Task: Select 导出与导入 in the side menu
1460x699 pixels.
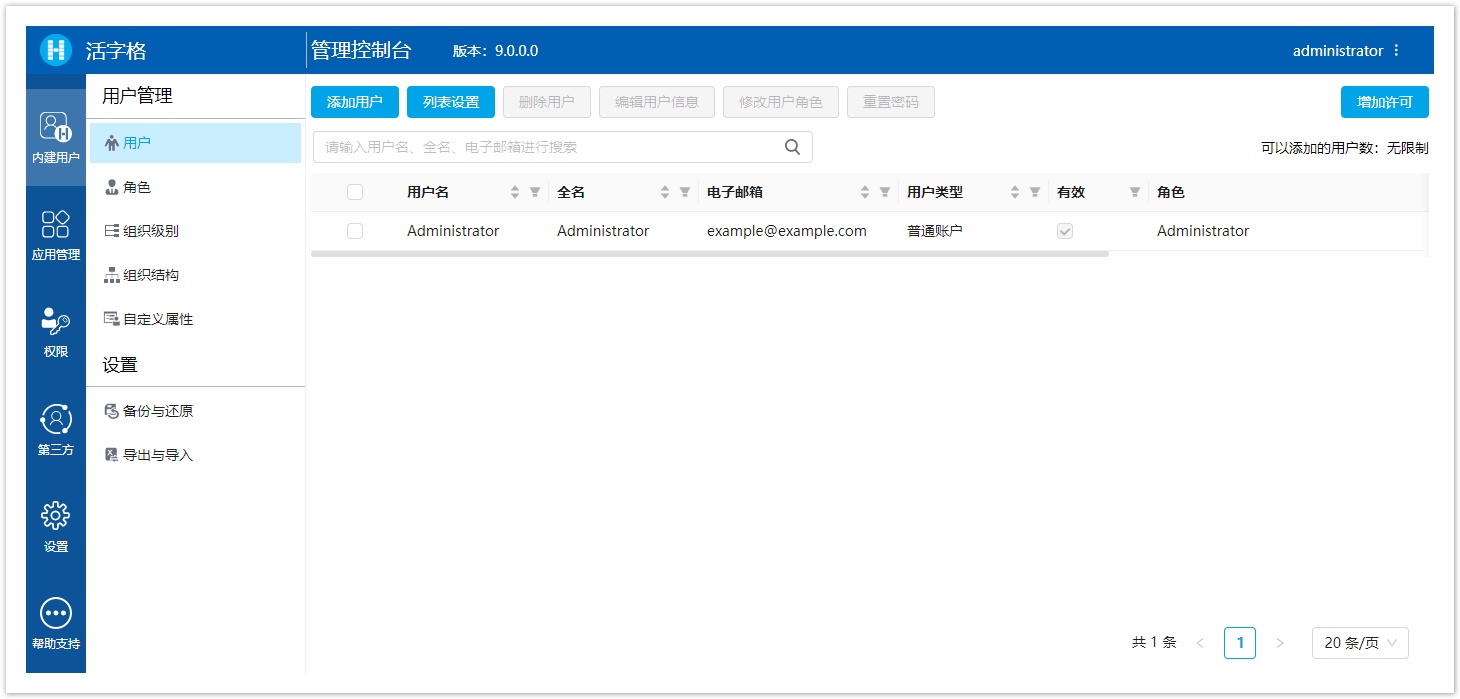Action: tap(195, 455)
